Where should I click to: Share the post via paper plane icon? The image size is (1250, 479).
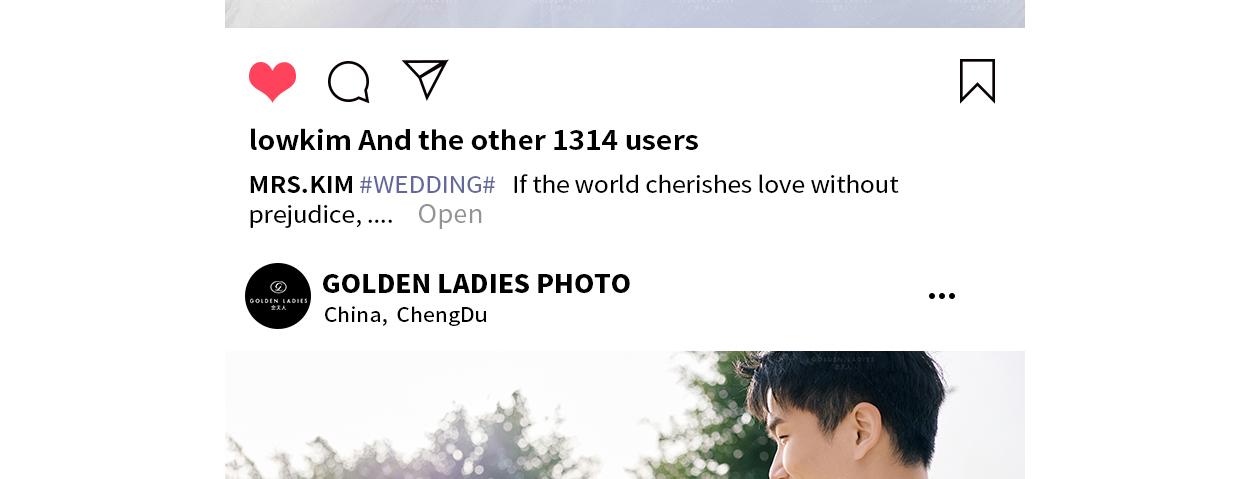point(425,79)
